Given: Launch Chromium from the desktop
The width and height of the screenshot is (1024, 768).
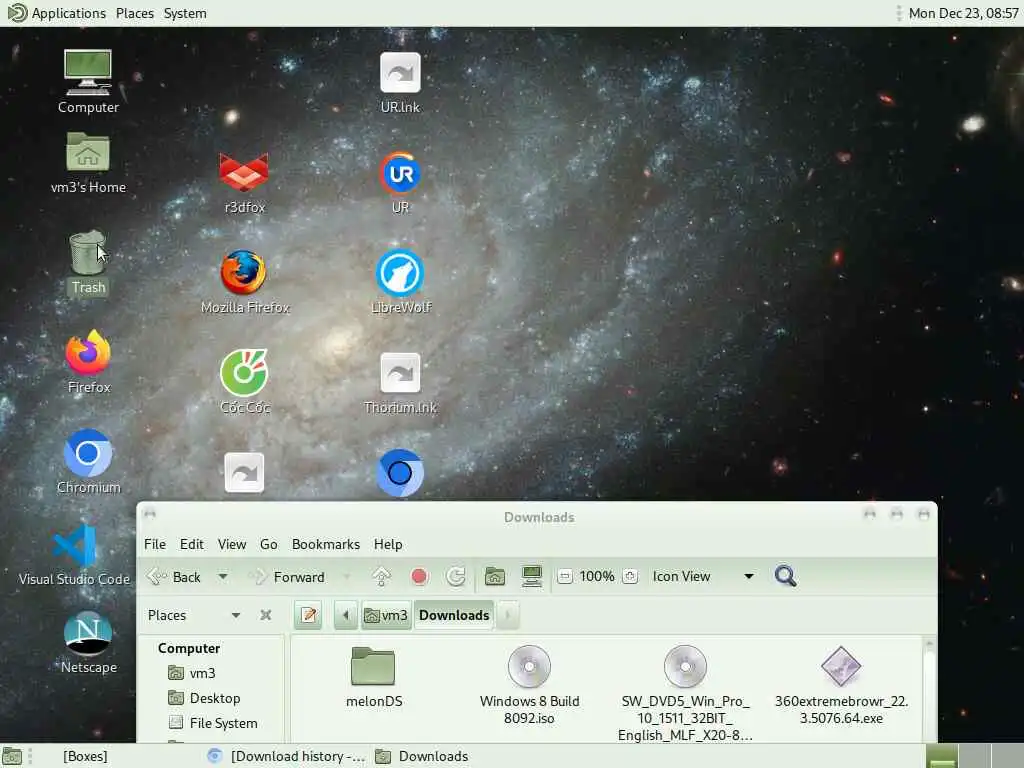Looking at the screenshot, I should [88, 462].
